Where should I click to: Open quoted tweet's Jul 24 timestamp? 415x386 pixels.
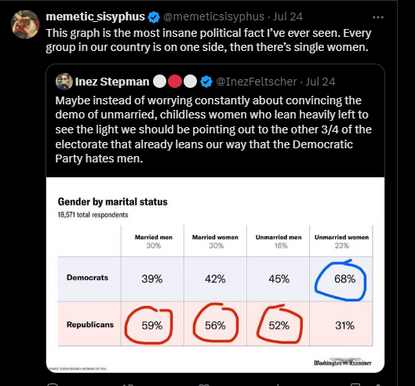pos(320,82)
